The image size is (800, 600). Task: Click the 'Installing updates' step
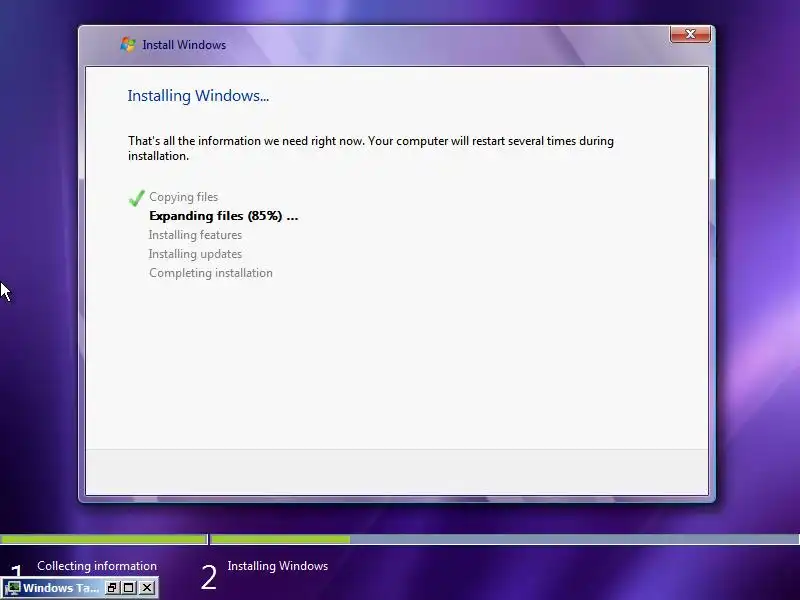195,254
